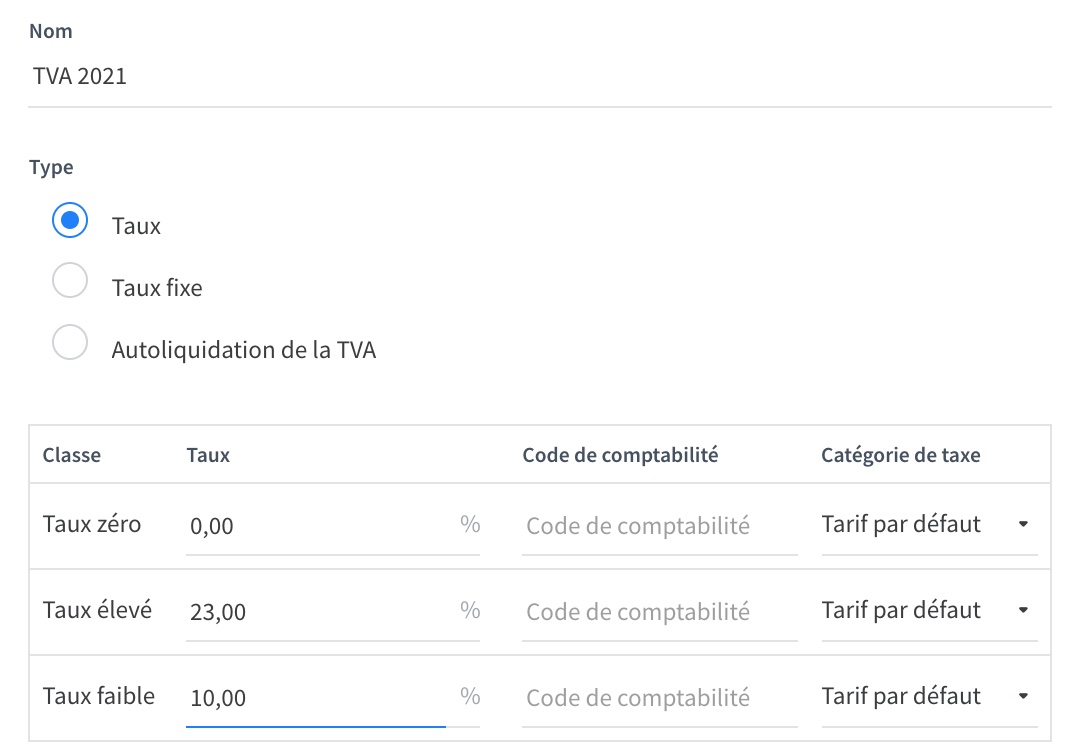The image size is (1078, 756).
Task: Edit the Taux zéro rate field
Action: [x=315, y=526]
